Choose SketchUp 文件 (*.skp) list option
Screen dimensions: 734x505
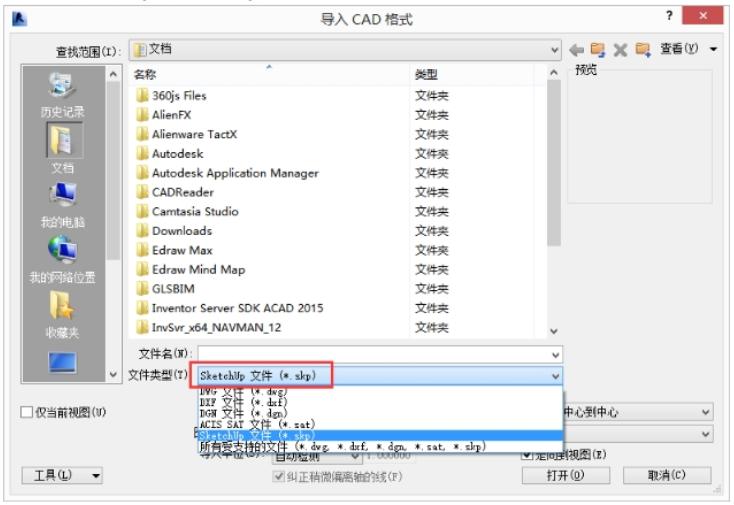click(x=380, y=436)
